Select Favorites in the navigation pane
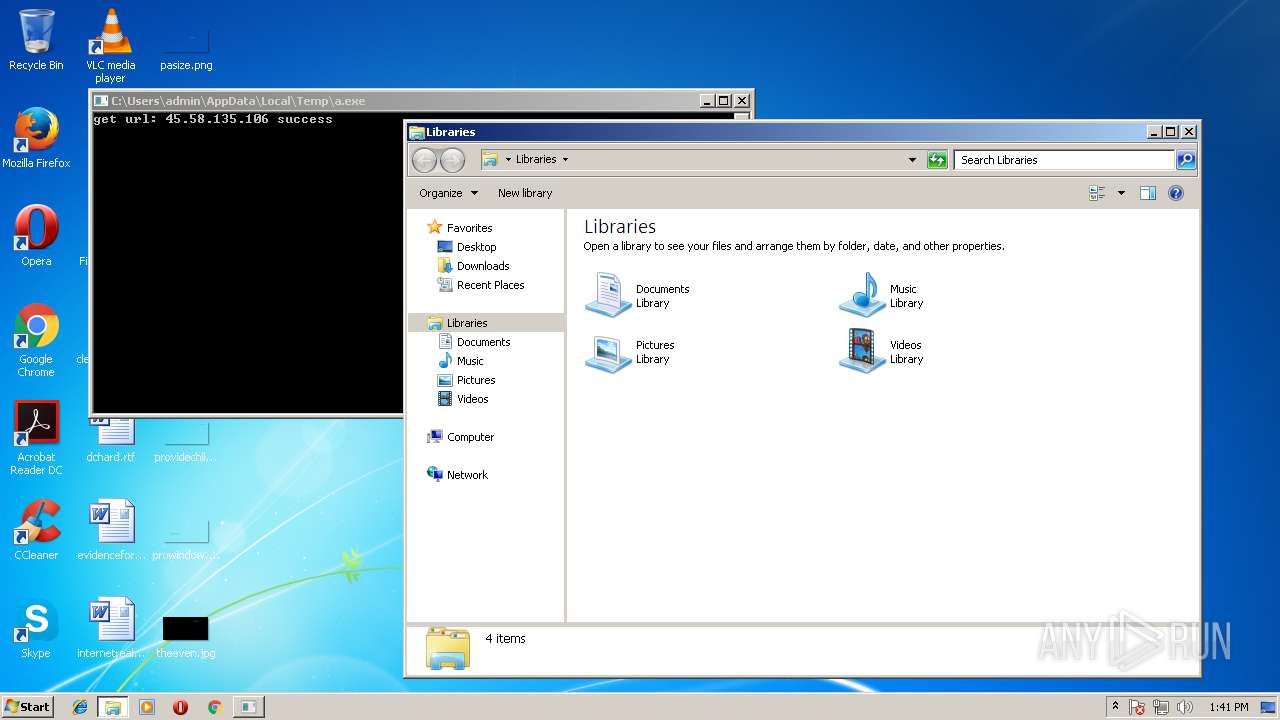This screenshot has width=1280, height=720. 460,228
